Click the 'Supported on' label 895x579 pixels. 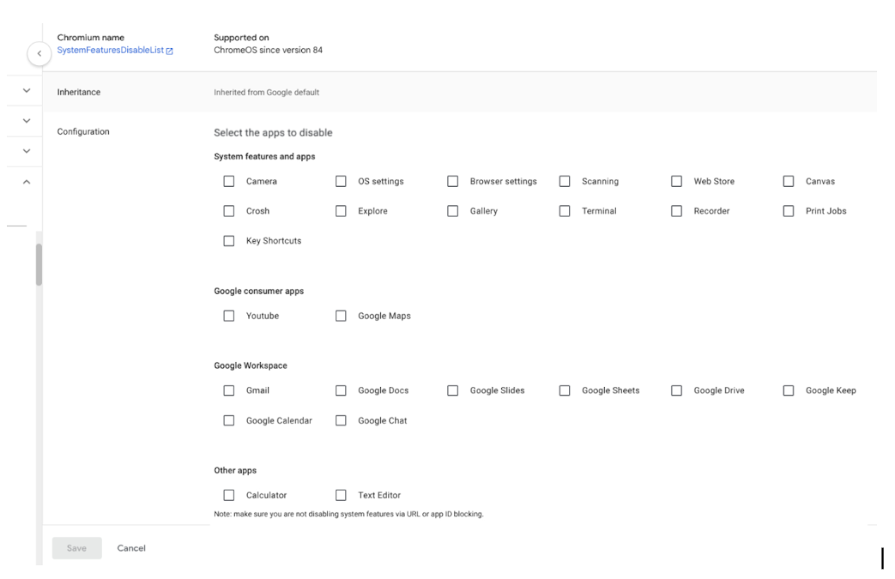tap(241, 38)
